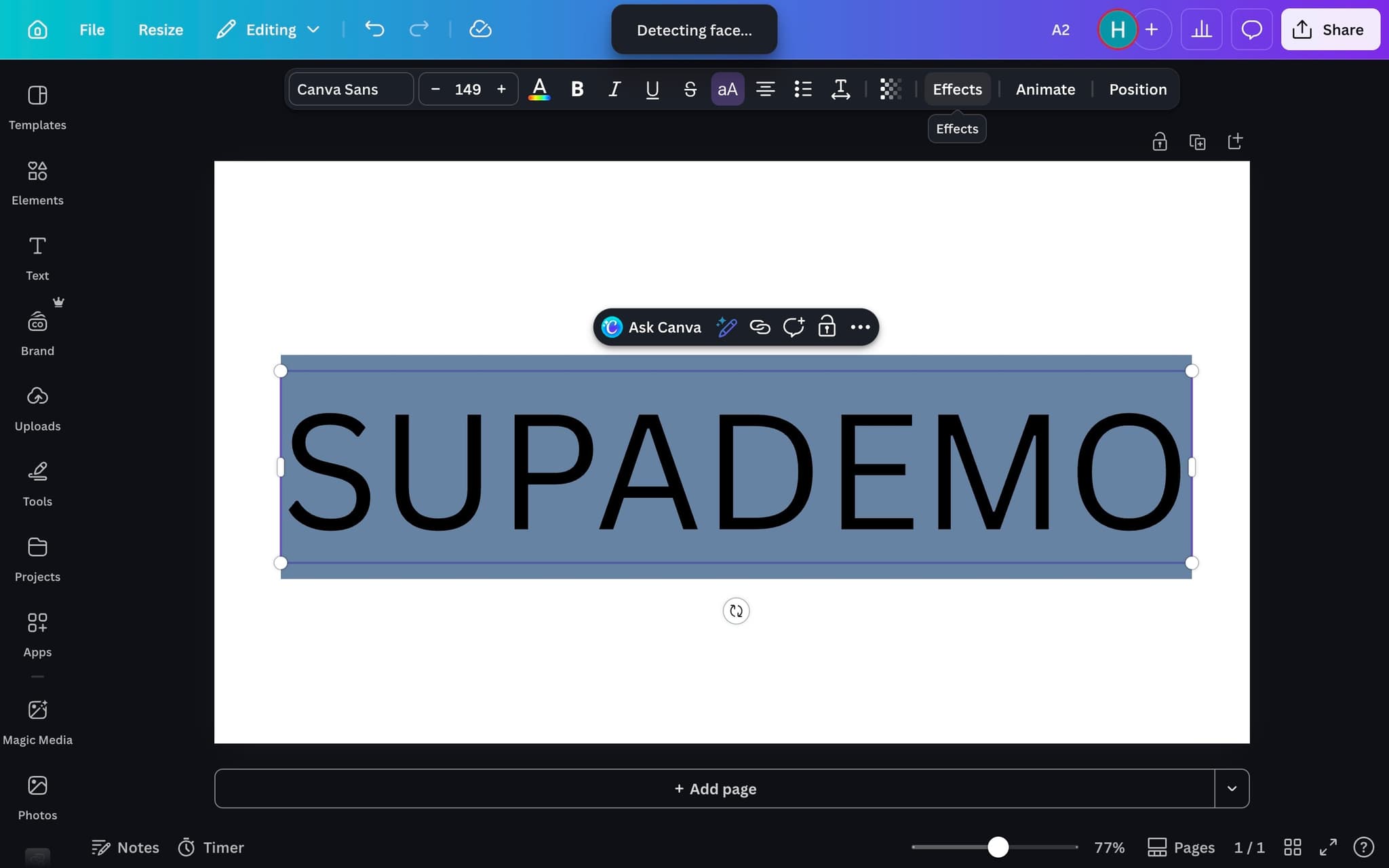Open the text color picker
The image size is (1389, 868).
coord(539,89)
